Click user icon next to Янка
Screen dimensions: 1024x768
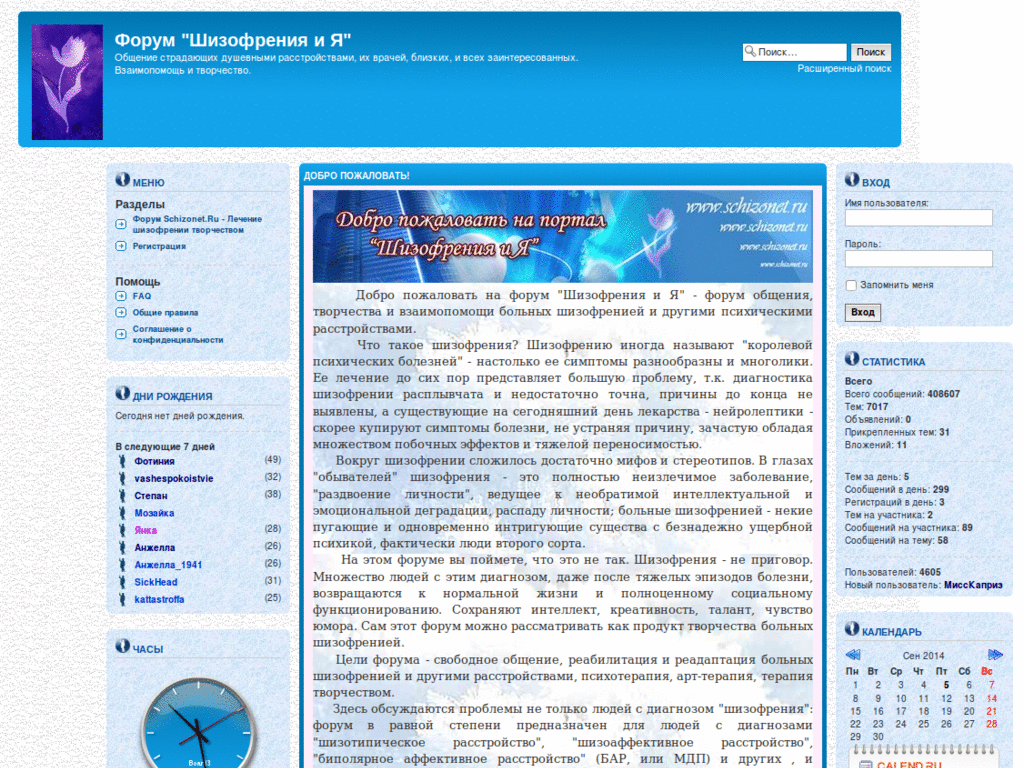point(122,530)
